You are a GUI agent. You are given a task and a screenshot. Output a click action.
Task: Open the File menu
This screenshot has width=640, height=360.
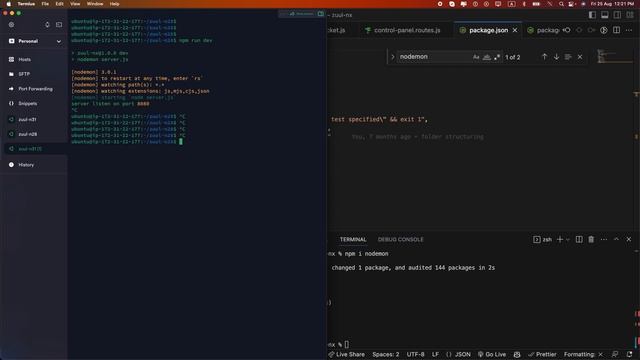[x=45, y=4]
